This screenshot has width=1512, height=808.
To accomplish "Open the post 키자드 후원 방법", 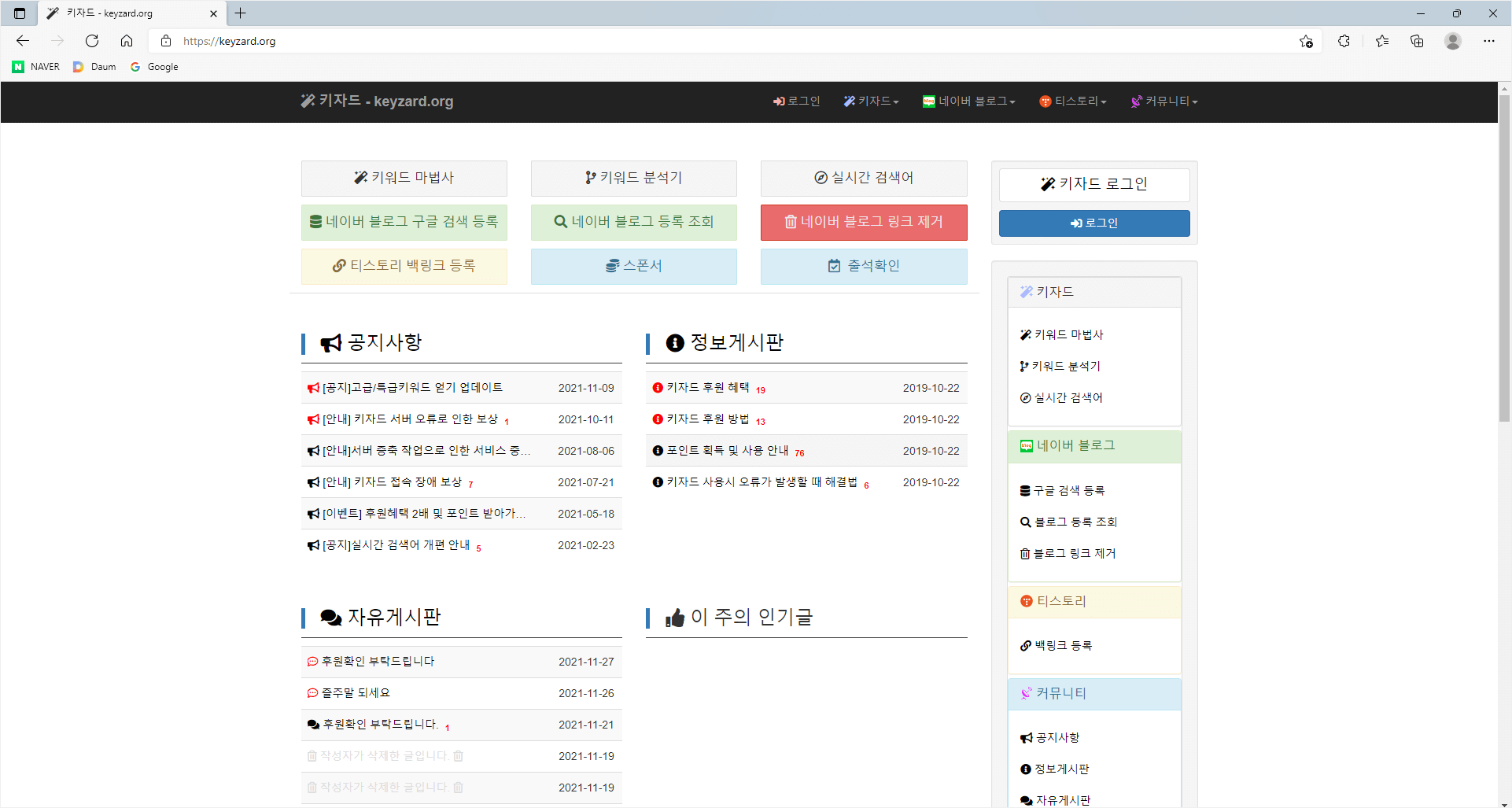I will [707, 419].
